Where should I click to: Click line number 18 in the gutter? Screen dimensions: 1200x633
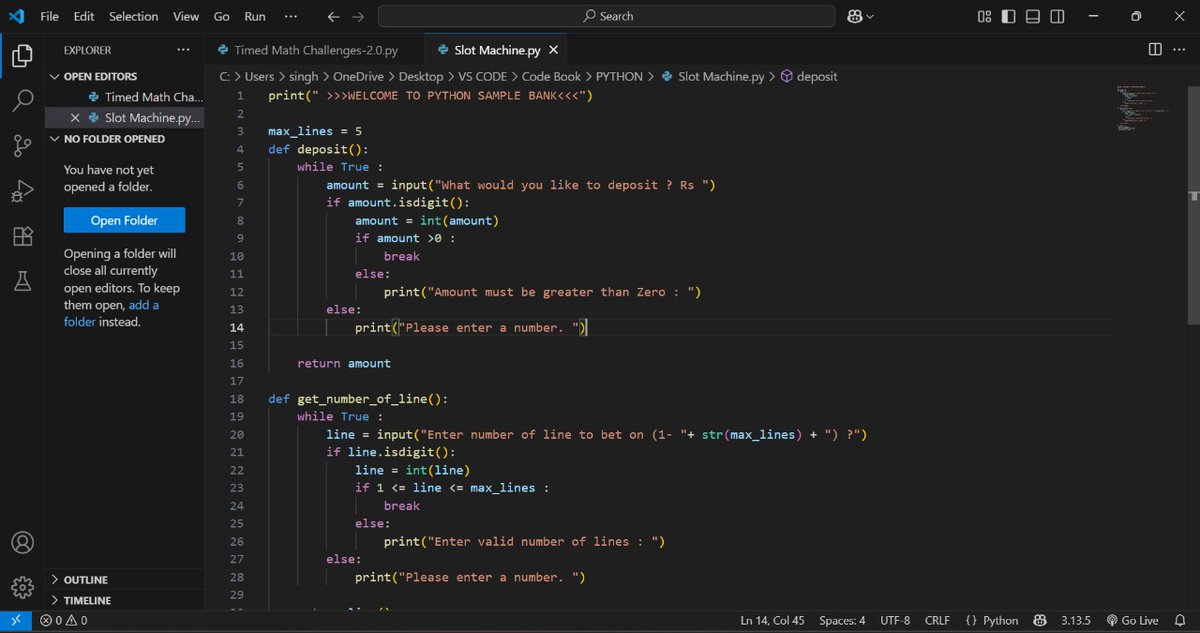point(236,398)
